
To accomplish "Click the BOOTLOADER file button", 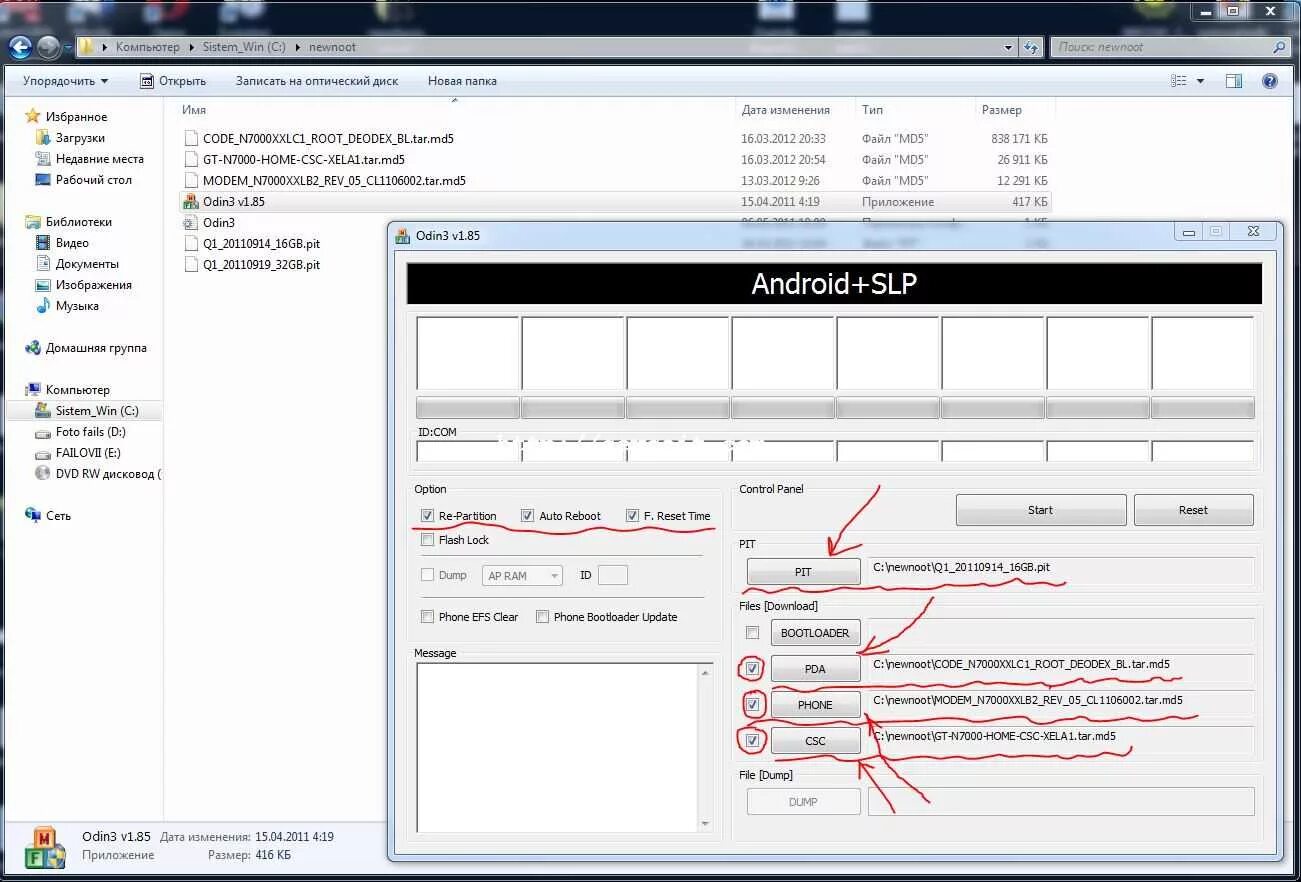I will tap(815, 633).
